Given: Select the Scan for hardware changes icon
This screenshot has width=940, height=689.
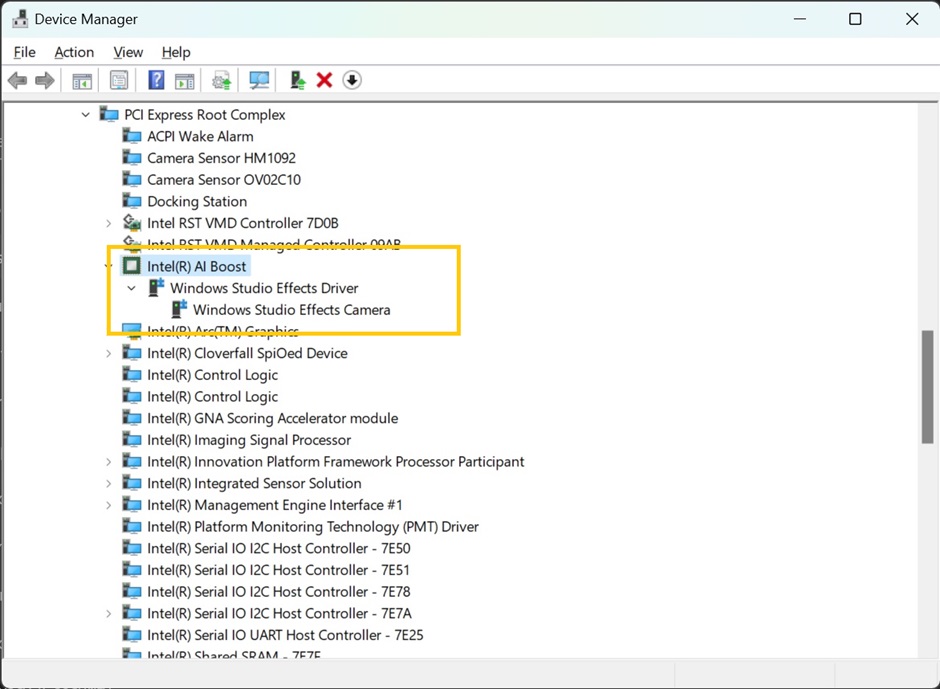Looking at the screenshot, I should (x=259, y=80).
